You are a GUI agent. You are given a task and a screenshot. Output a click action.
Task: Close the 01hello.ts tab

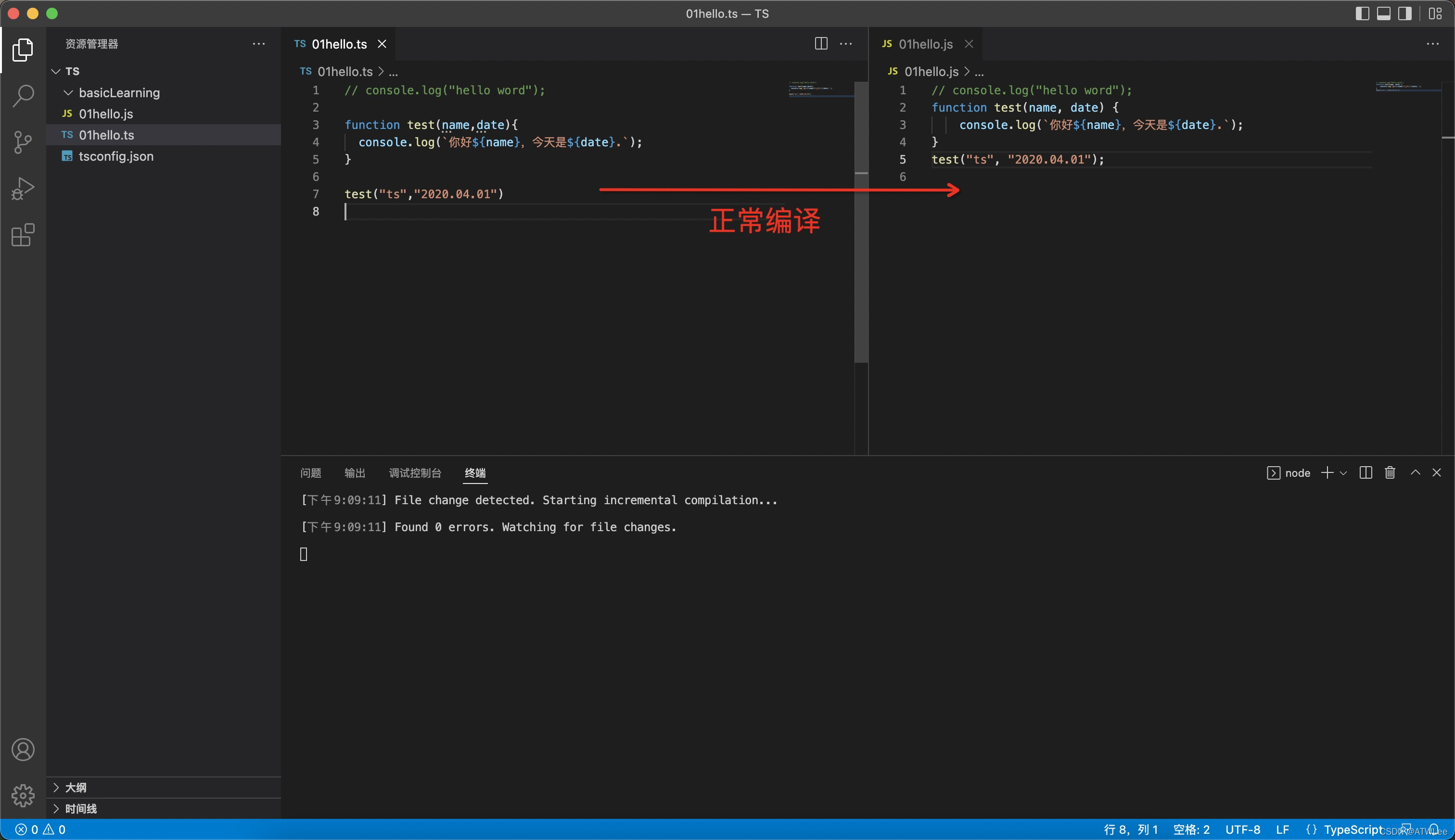382,44
